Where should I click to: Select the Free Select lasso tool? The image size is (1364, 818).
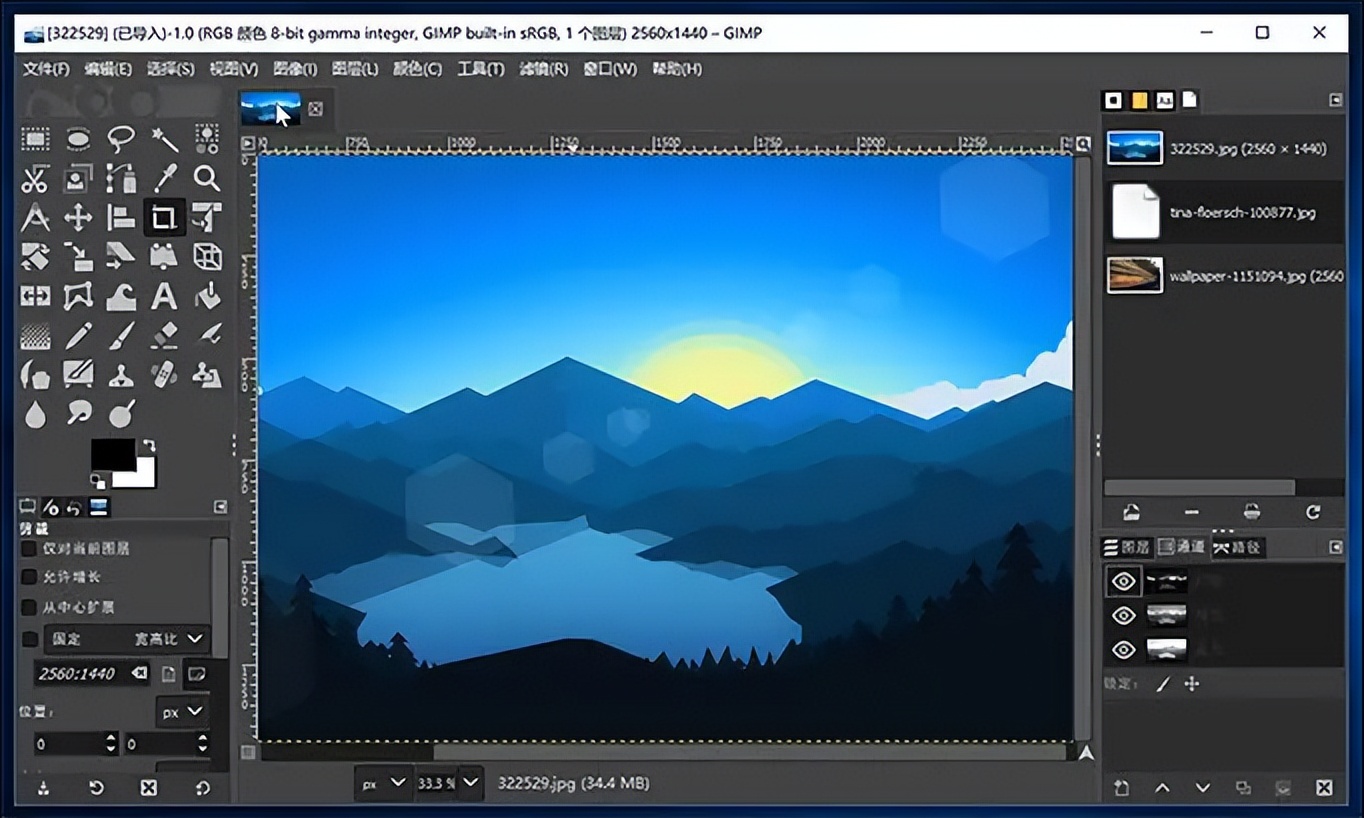[x=121, y=139]
